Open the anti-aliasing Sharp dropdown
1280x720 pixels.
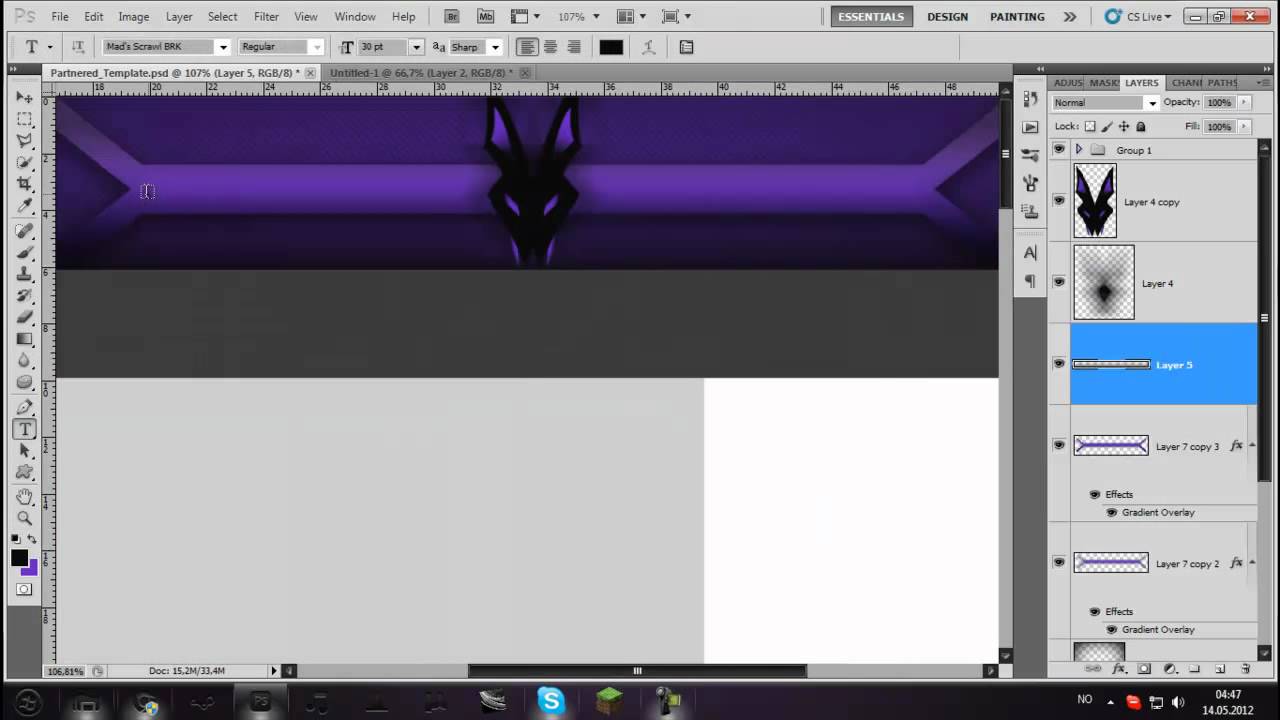coord(494,47)
